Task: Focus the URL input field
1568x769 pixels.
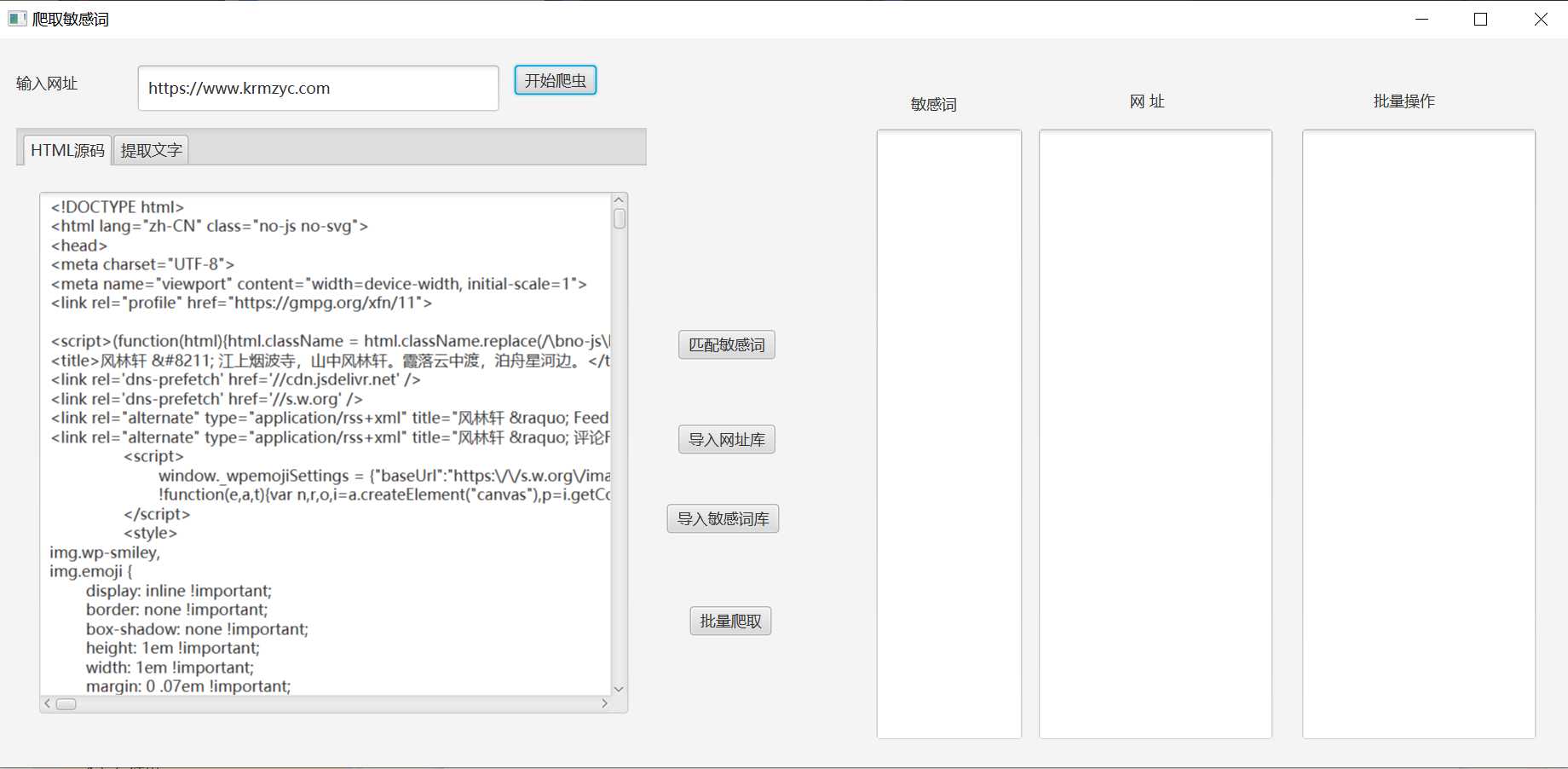Action: point(318,88)
